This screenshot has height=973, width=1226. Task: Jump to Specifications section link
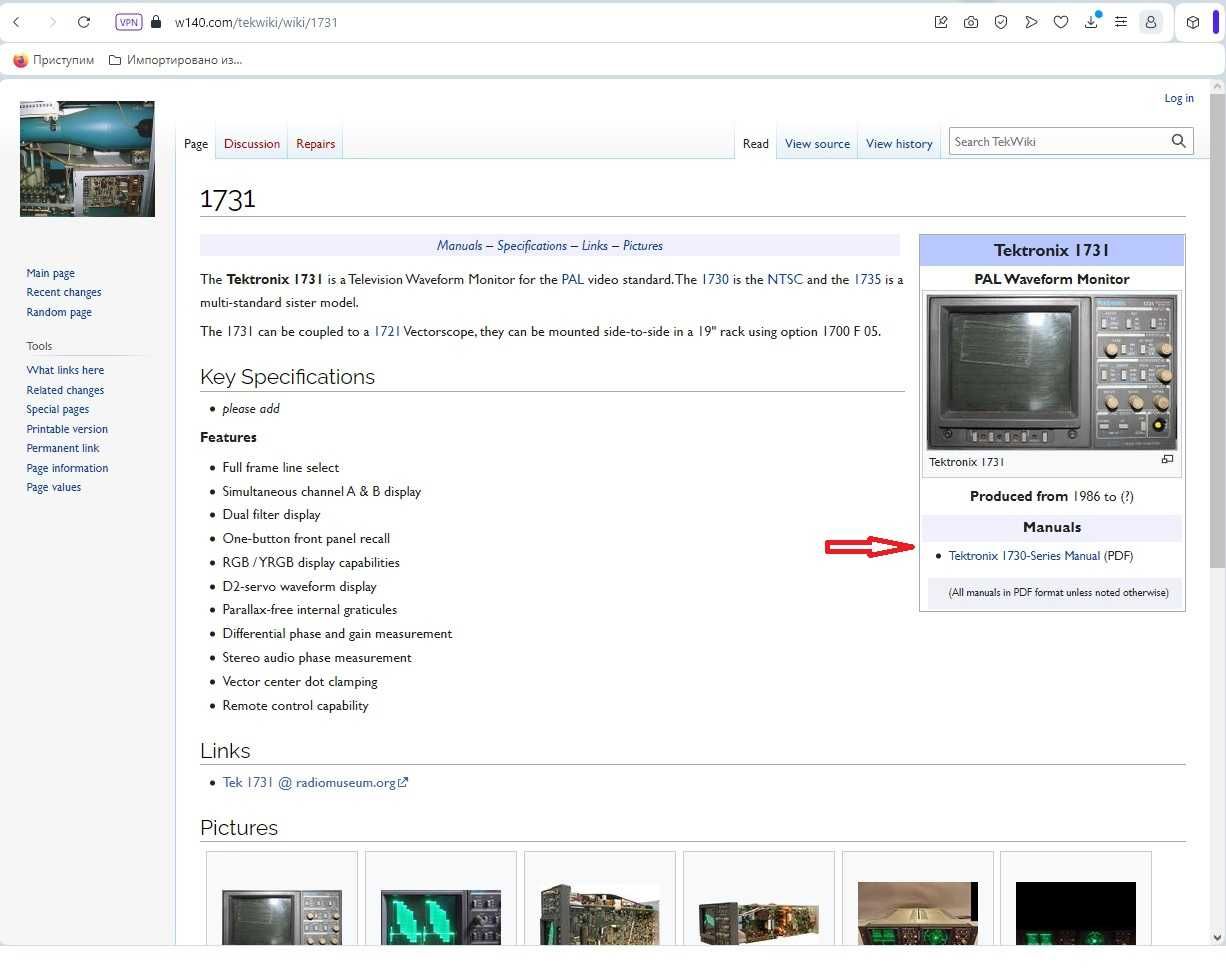click(x=532, y=246)
